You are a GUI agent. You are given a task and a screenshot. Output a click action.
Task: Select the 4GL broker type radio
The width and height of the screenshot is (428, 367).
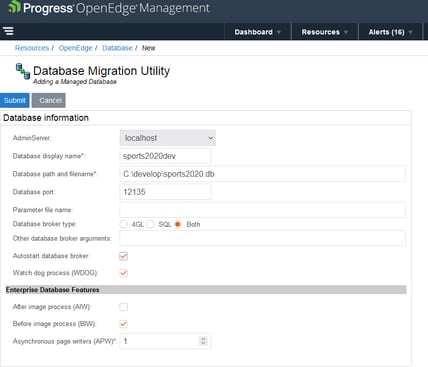[x=124, y=224]
